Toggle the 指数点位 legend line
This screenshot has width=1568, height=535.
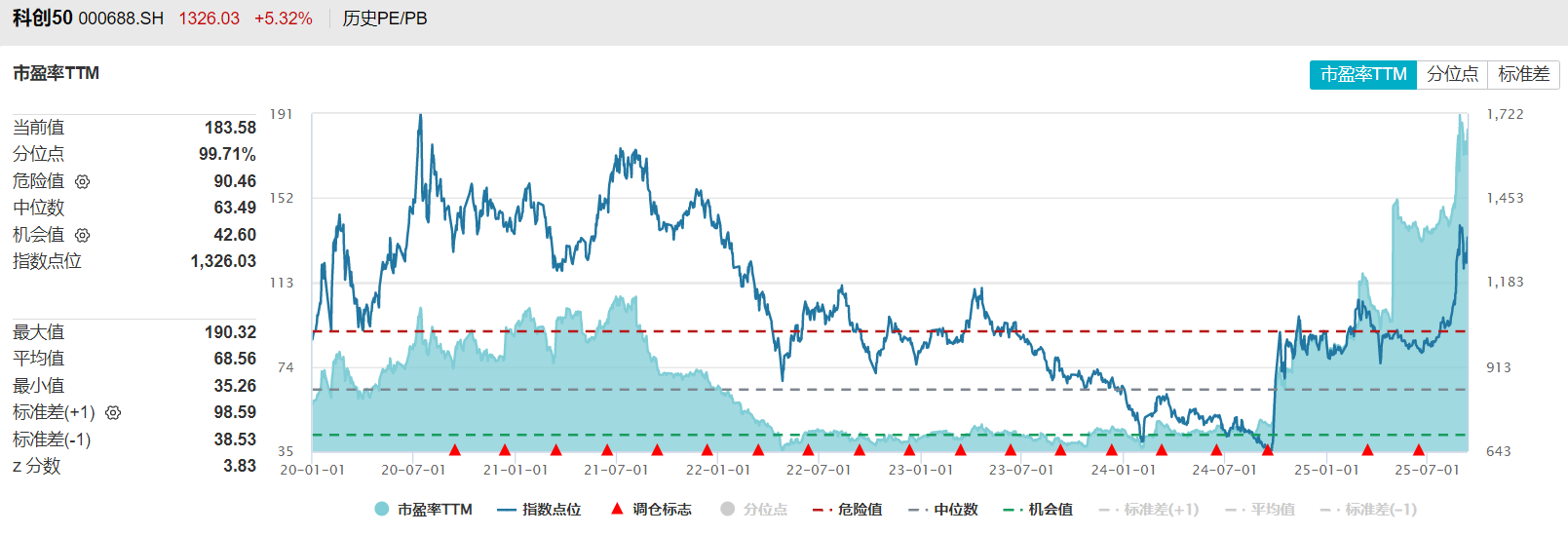(539, 510)
